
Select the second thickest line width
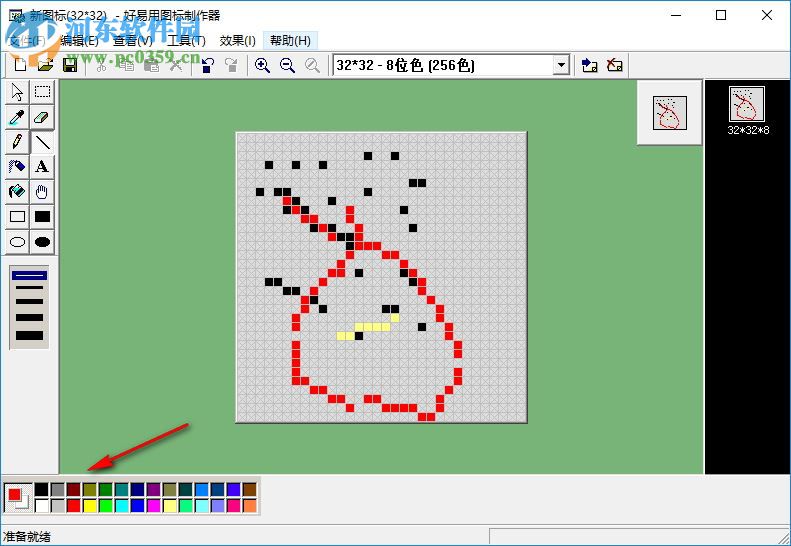(29, 317)
